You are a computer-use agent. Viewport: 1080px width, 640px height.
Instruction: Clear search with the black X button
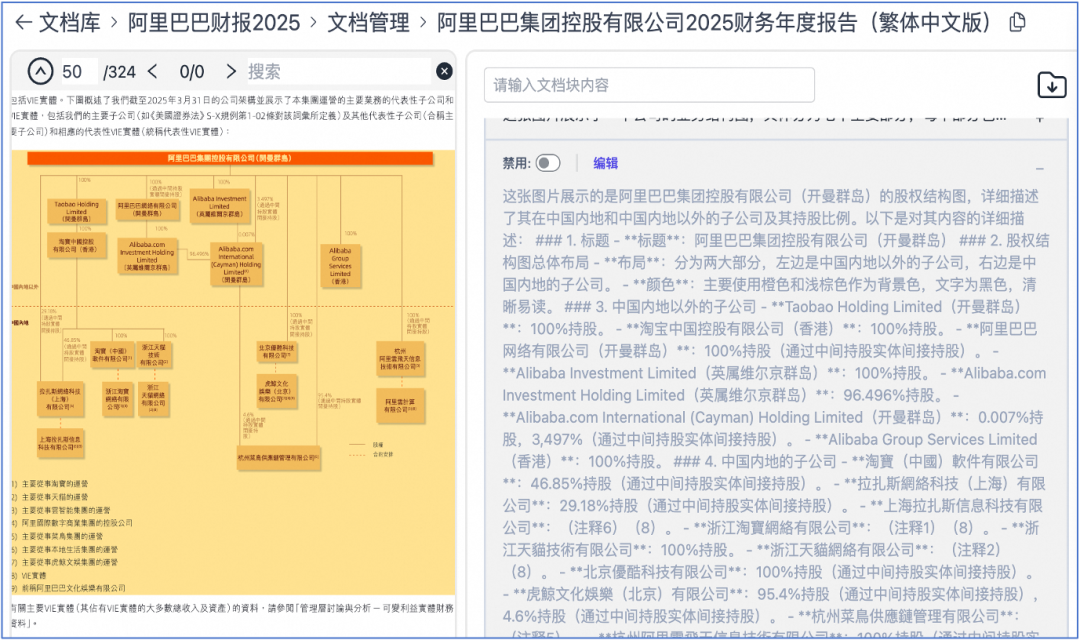[x=444, y=71]
